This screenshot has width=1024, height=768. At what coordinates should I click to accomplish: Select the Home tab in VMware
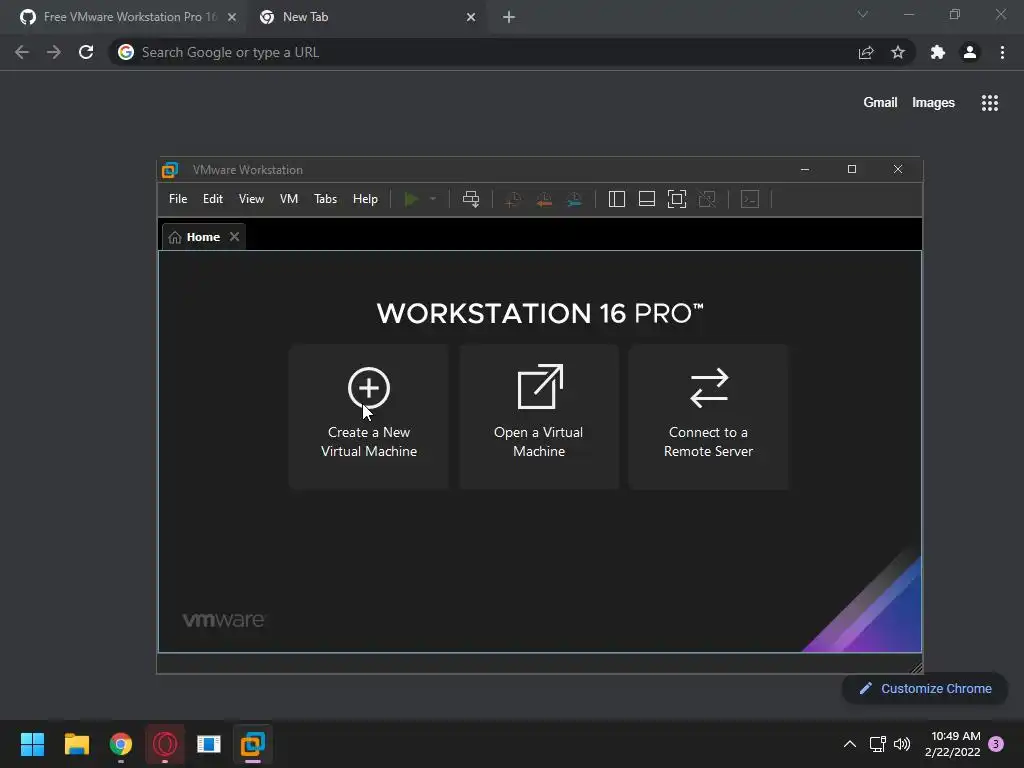[x=203, y=236]
